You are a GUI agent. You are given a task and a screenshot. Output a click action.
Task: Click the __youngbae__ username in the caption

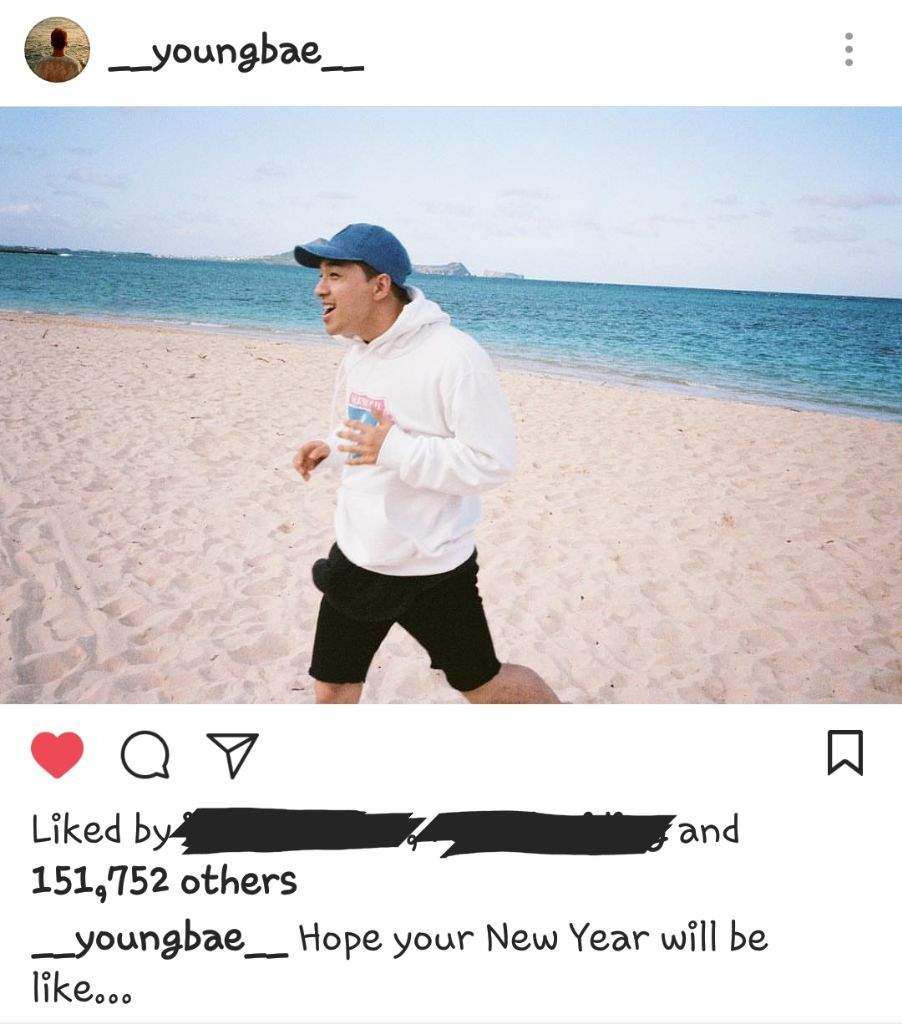click(159, 940)
